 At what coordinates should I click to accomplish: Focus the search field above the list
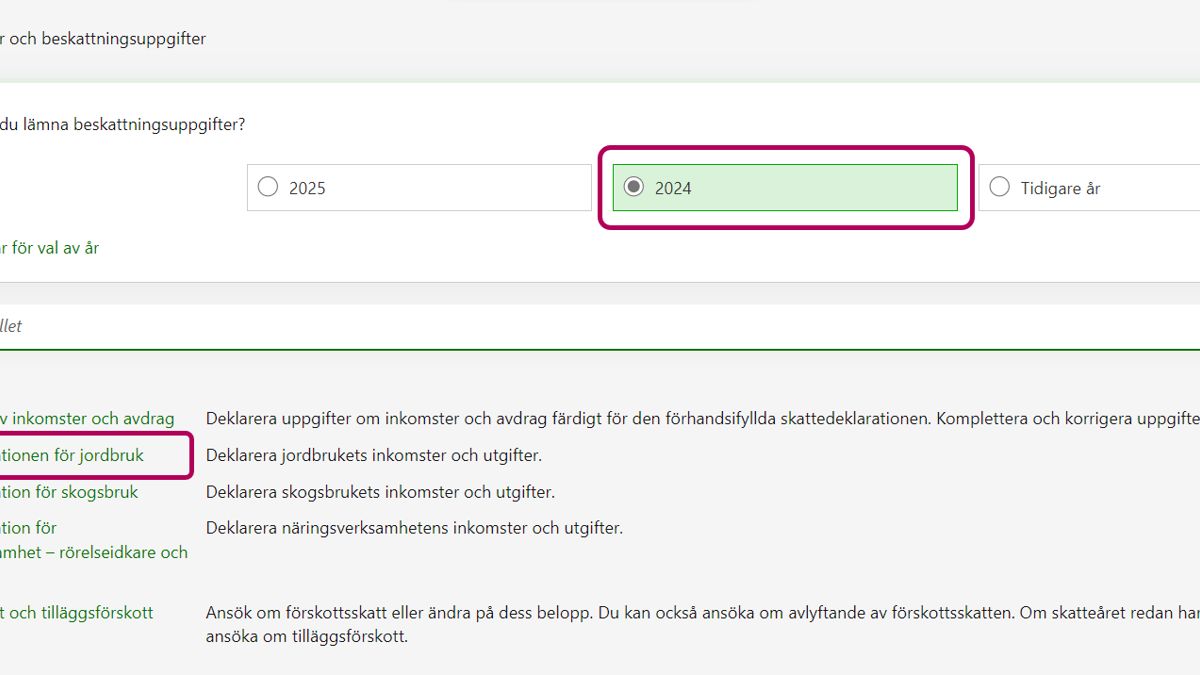(x=600, y=326)
